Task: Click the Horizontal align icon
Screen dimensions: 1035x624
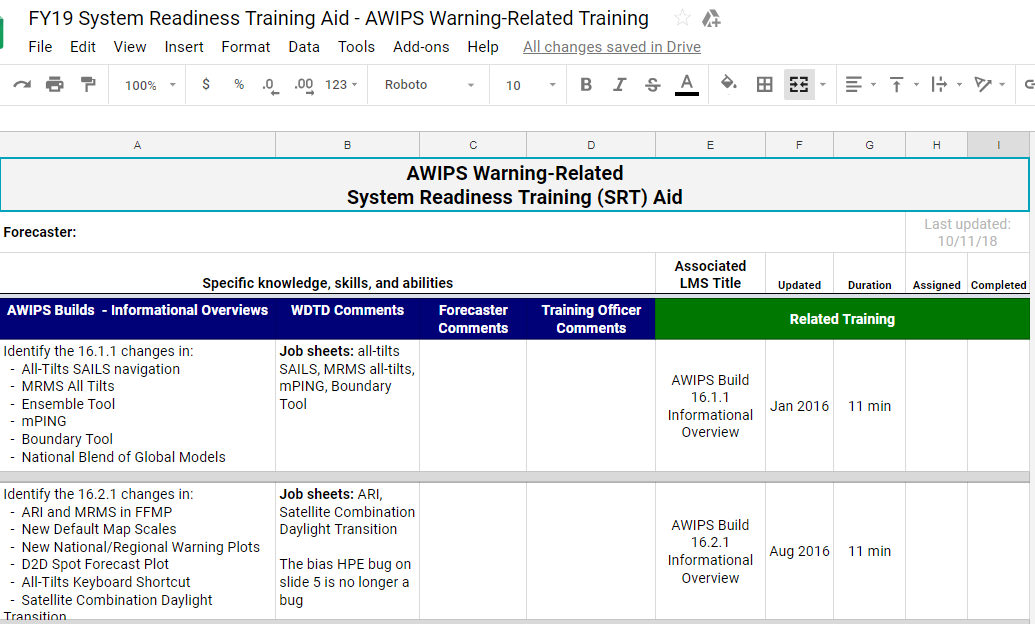Action: [x=853, y=85]
